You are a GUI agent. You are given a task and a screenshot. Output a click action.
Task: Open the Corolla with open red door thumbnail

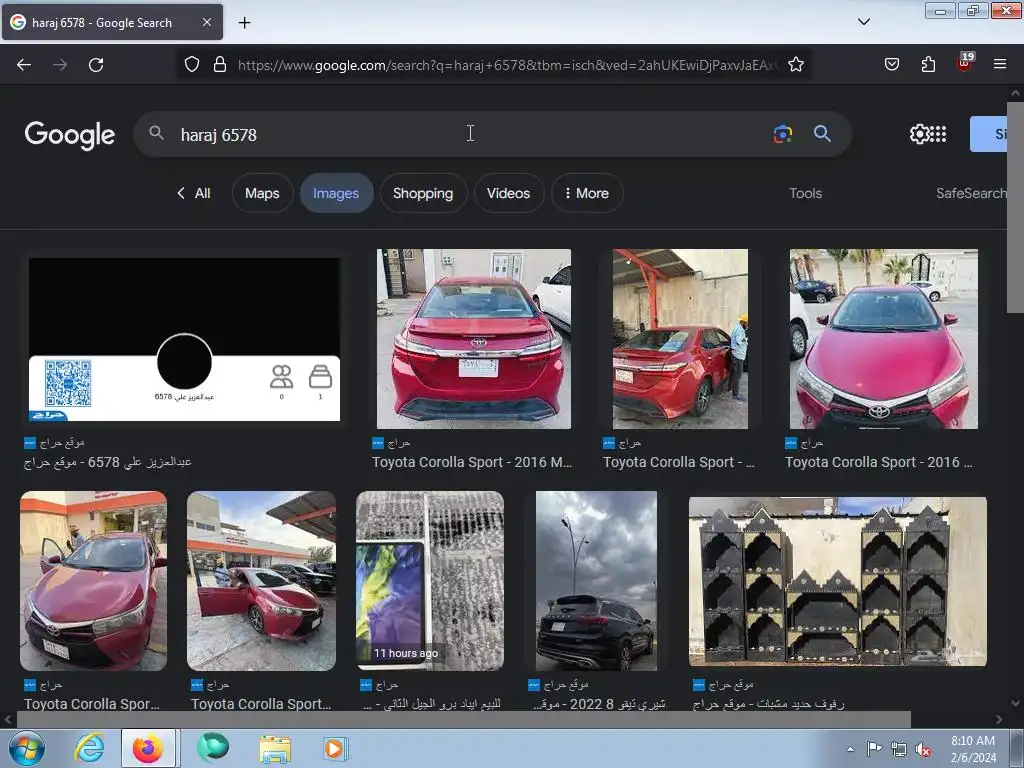pyautogui.click(x=261, y=581)
